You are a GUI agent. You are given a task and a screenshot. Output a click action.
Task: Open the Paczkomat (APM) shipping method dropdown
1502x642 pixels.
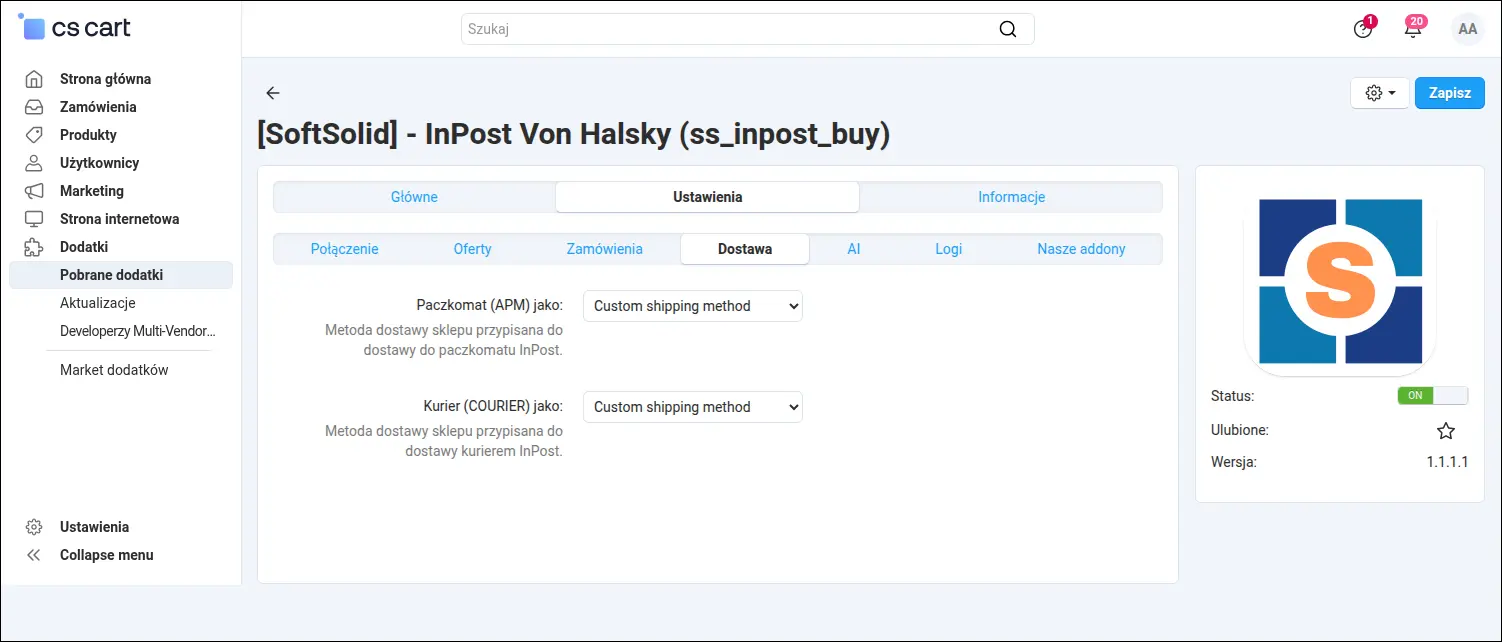click(x=693, y=306)
